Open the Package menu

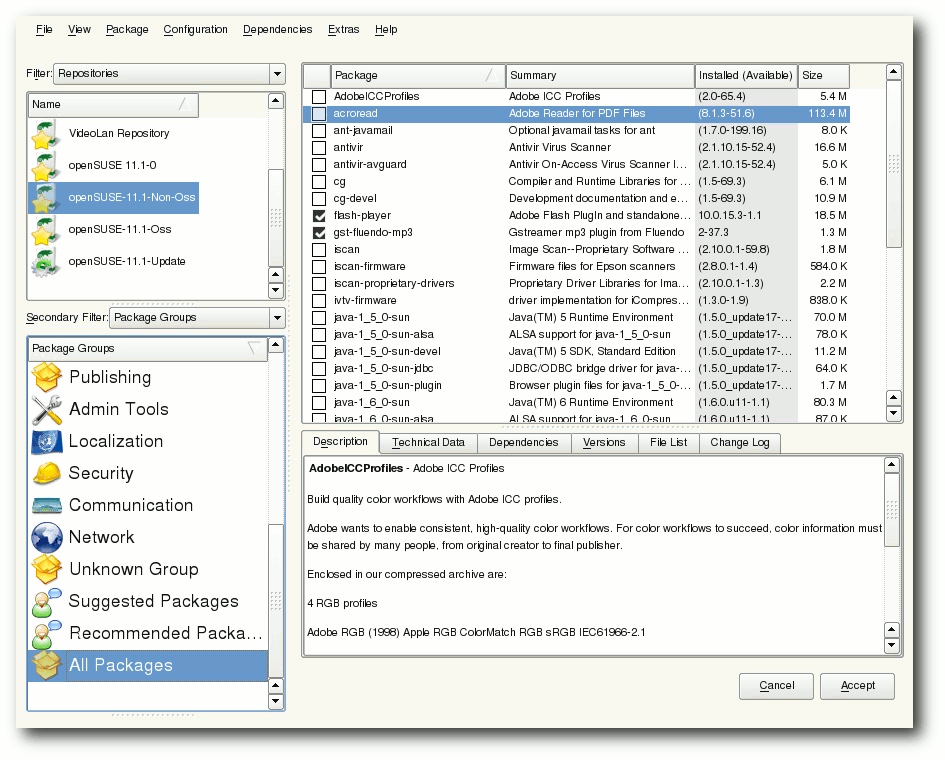click(127, 30)
